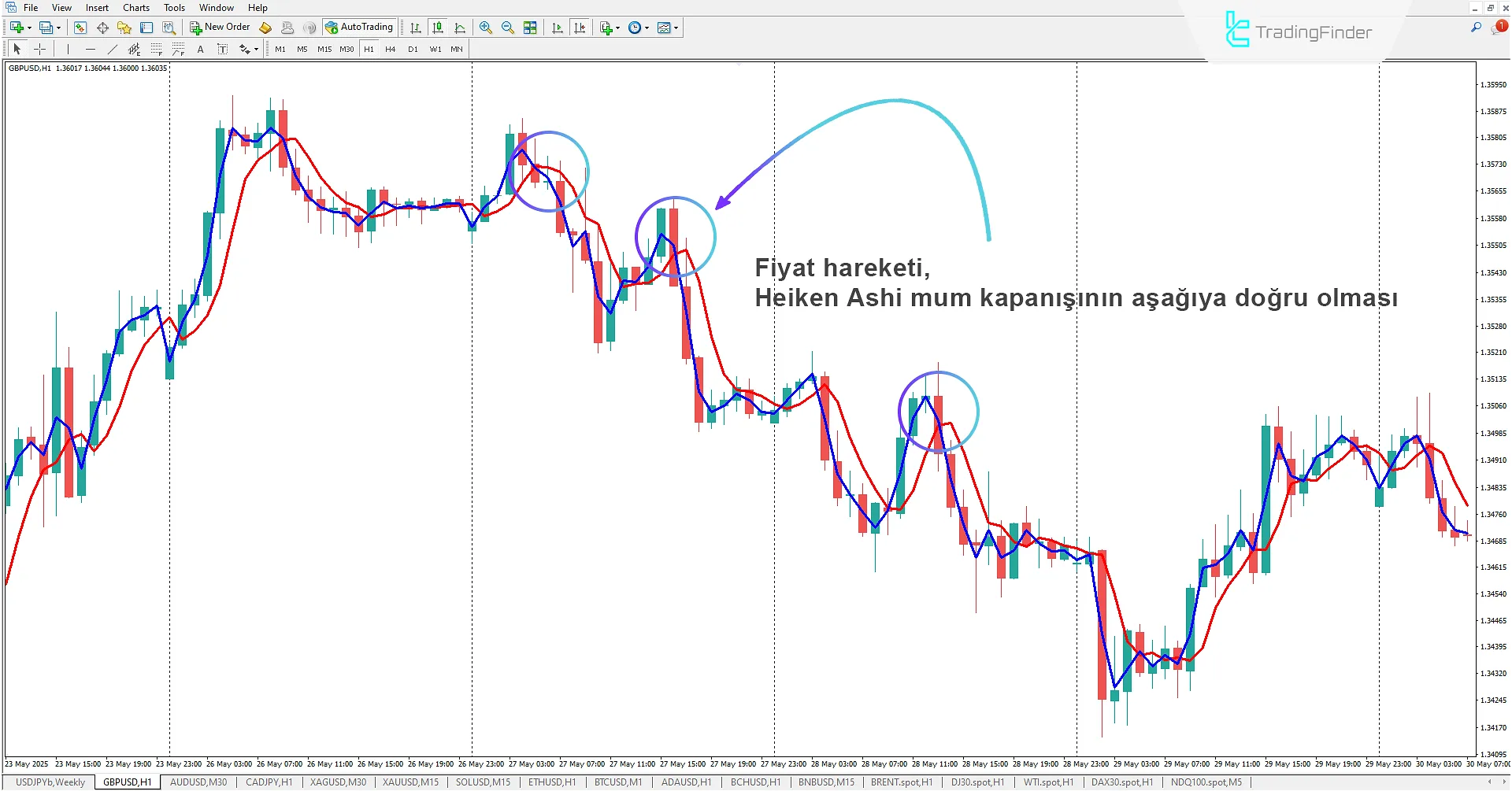Viewport: 1512px width, 791px height.
Task: Select the Crosshair tool
Action: 40,48
